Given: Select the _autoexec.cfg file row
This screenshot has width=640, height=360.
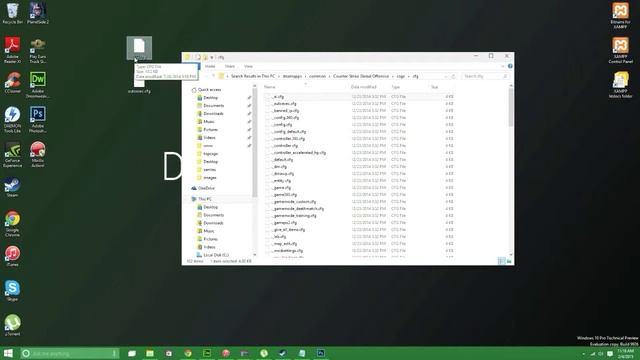Looking at the screenshot, I should click(359, 104).
